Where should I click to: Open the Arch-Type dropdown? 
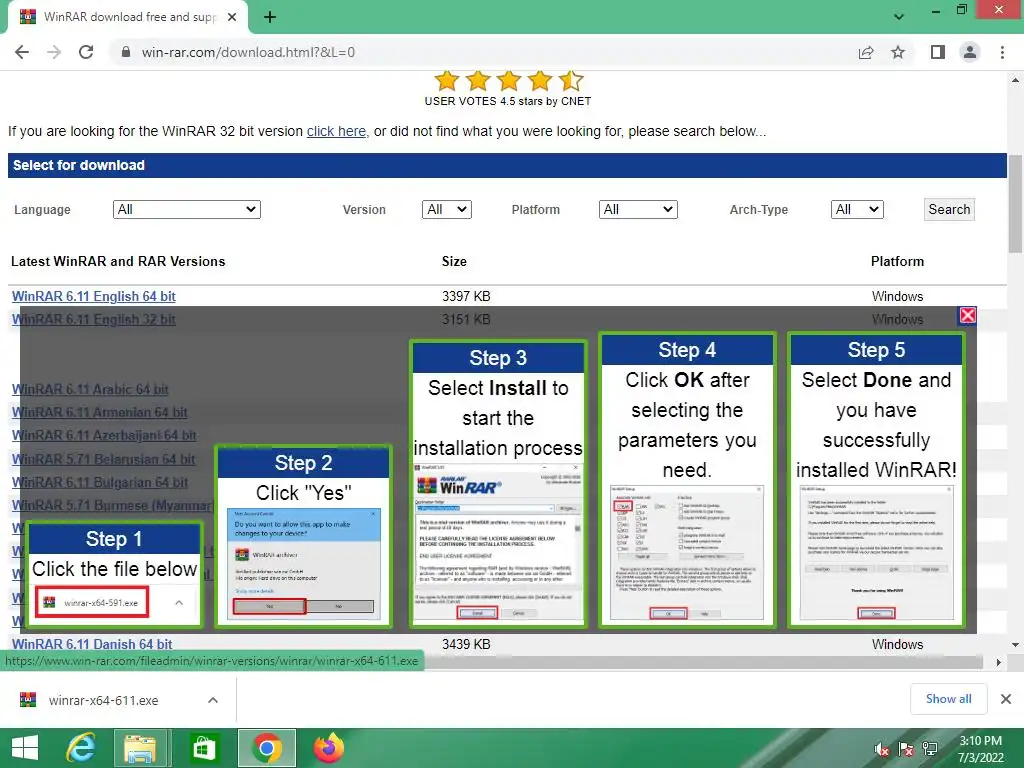(857, 210)
